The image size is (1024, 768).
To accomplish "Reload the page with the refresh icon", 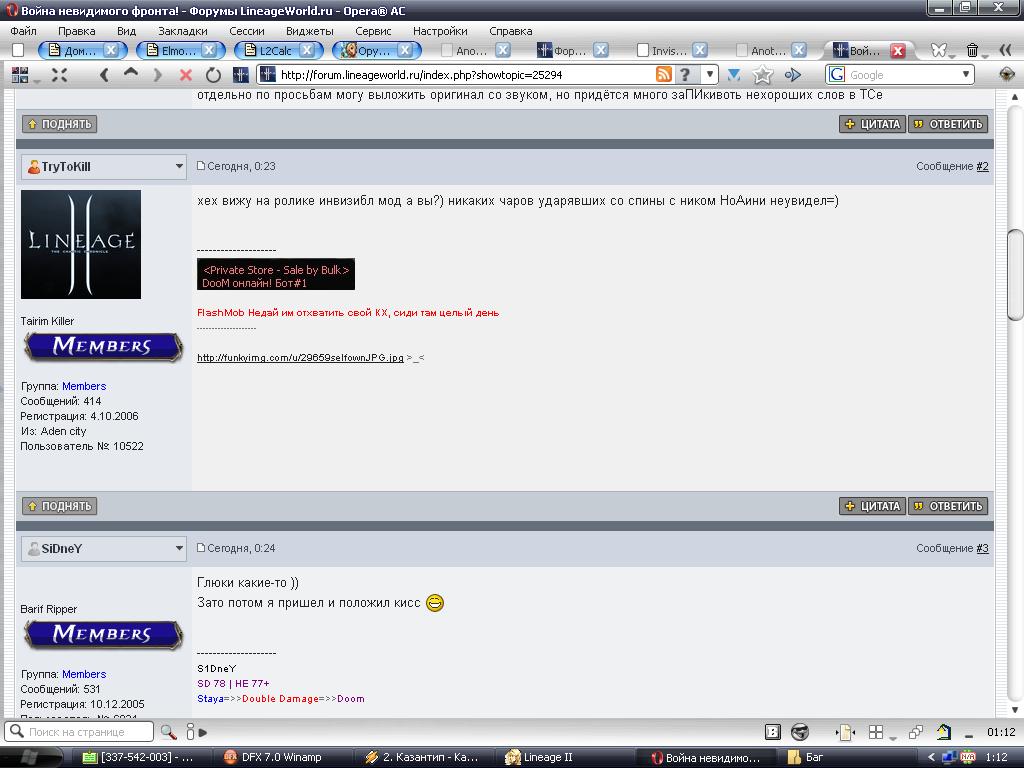I will point(213,75).
